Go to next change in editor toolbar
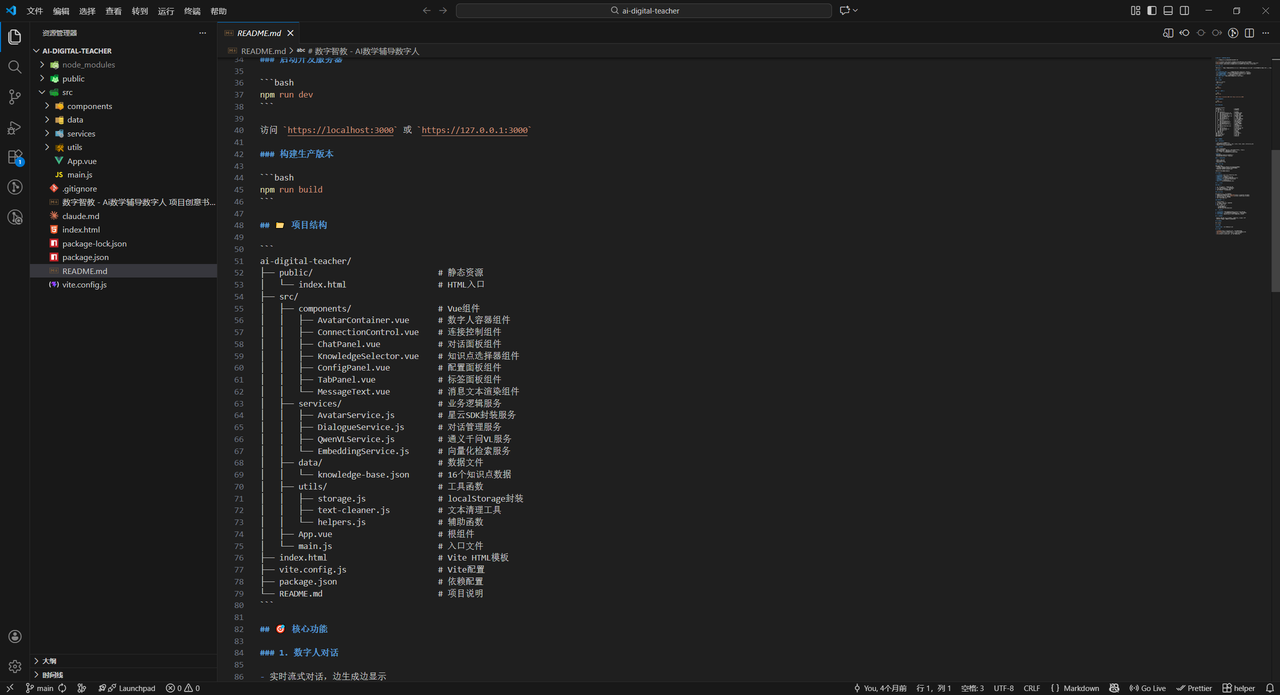The height and width of the screenshot is (695, 1280). [x=1217, y=32]
